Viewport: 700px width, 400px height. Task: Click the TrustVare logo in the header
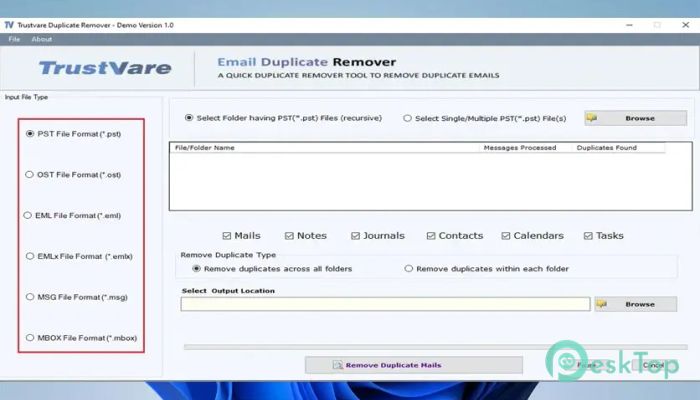(x=105, y=68)
